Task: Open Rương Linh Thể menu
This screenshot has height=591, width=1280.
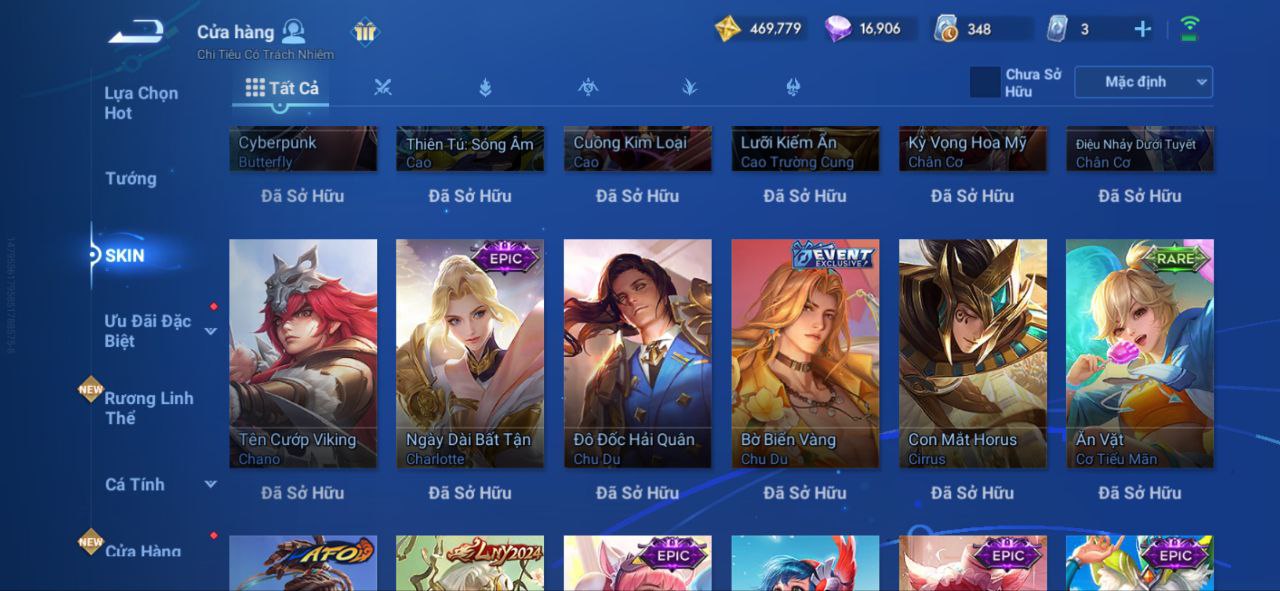Action: (149, 408)
